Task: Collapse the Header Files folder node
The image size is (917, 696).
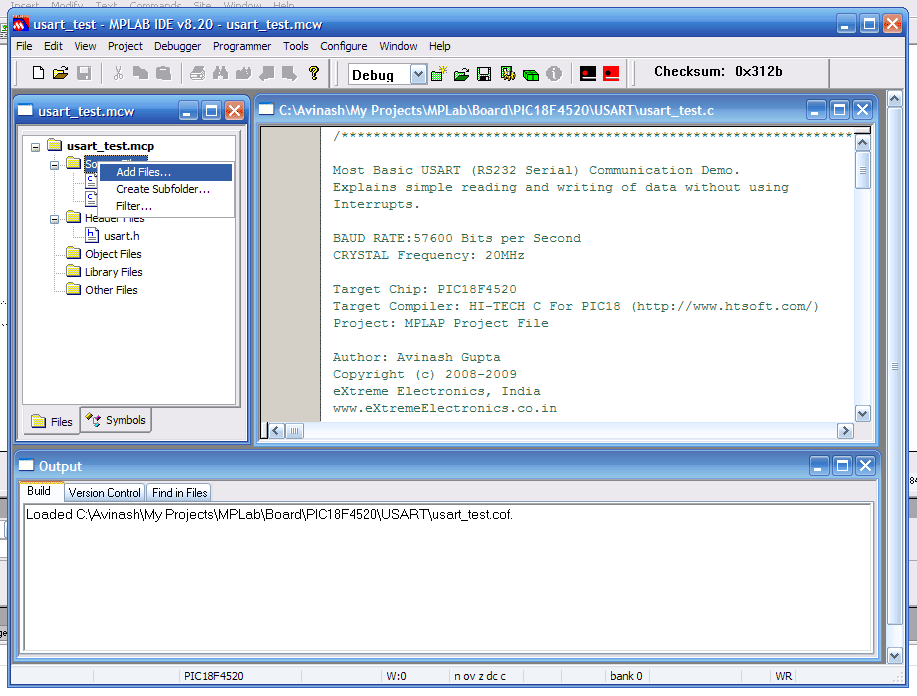Action: (54, 219)
